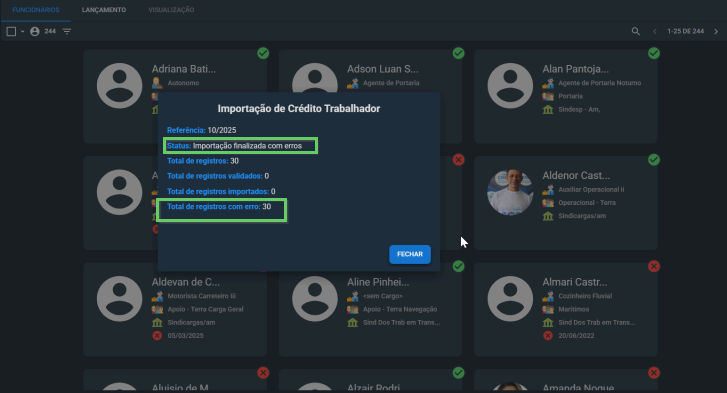
Task: Toggle the select-all checkbox
Action: pos(11,32)
